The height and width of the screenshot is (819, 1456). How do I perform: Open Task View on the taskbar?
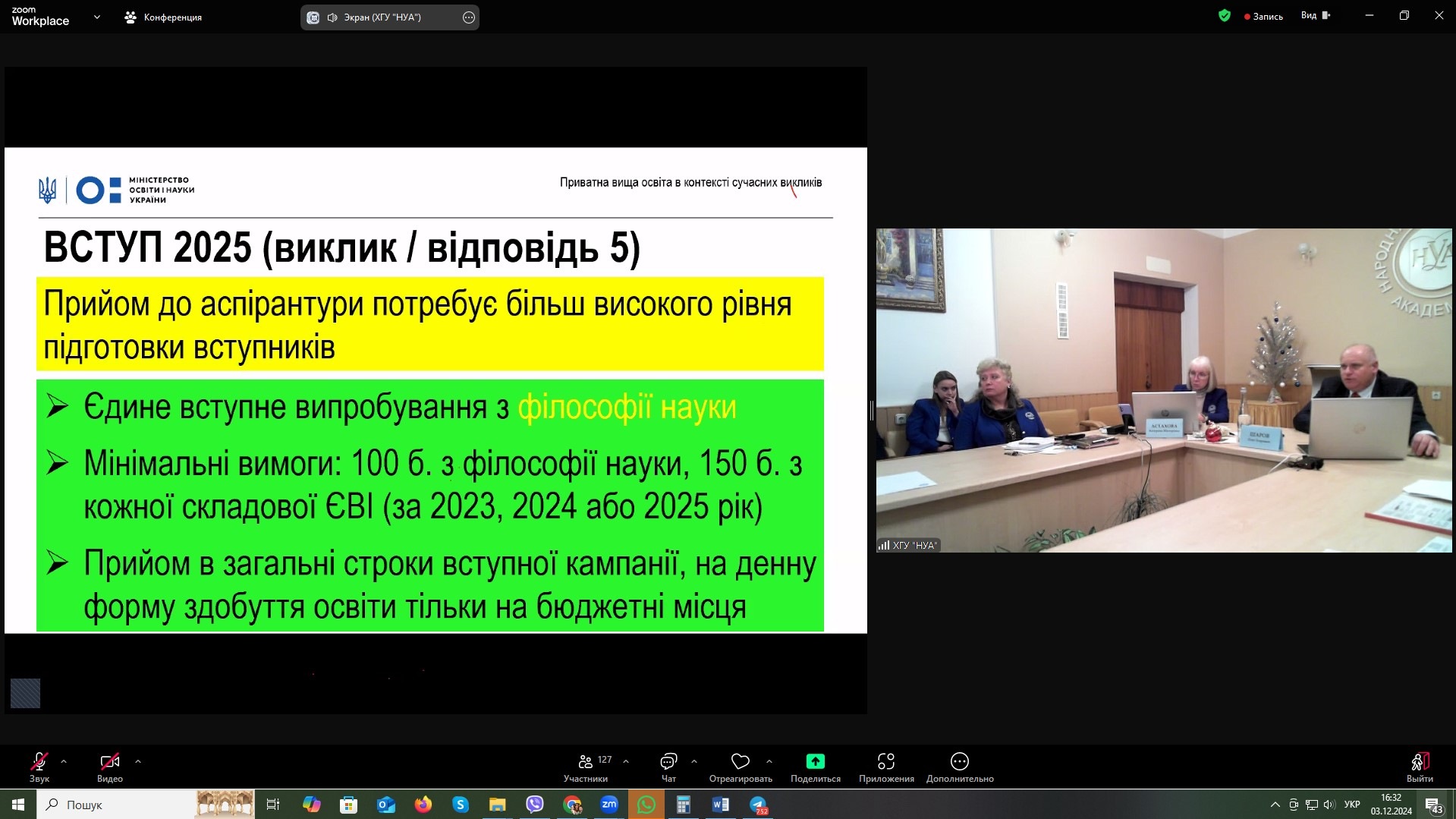pyautogui.click(x=273, y=805)
